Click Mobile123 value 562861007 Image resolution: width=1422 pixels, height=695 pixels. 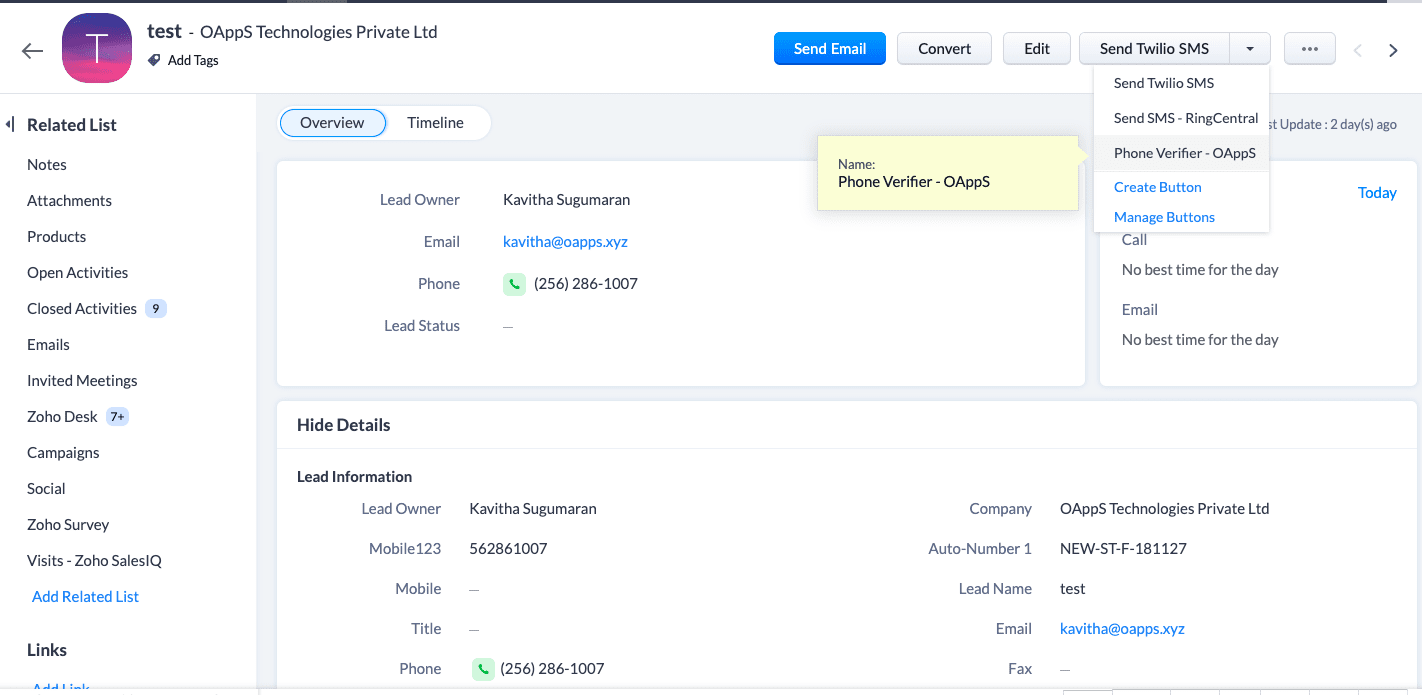pos(508,549)
